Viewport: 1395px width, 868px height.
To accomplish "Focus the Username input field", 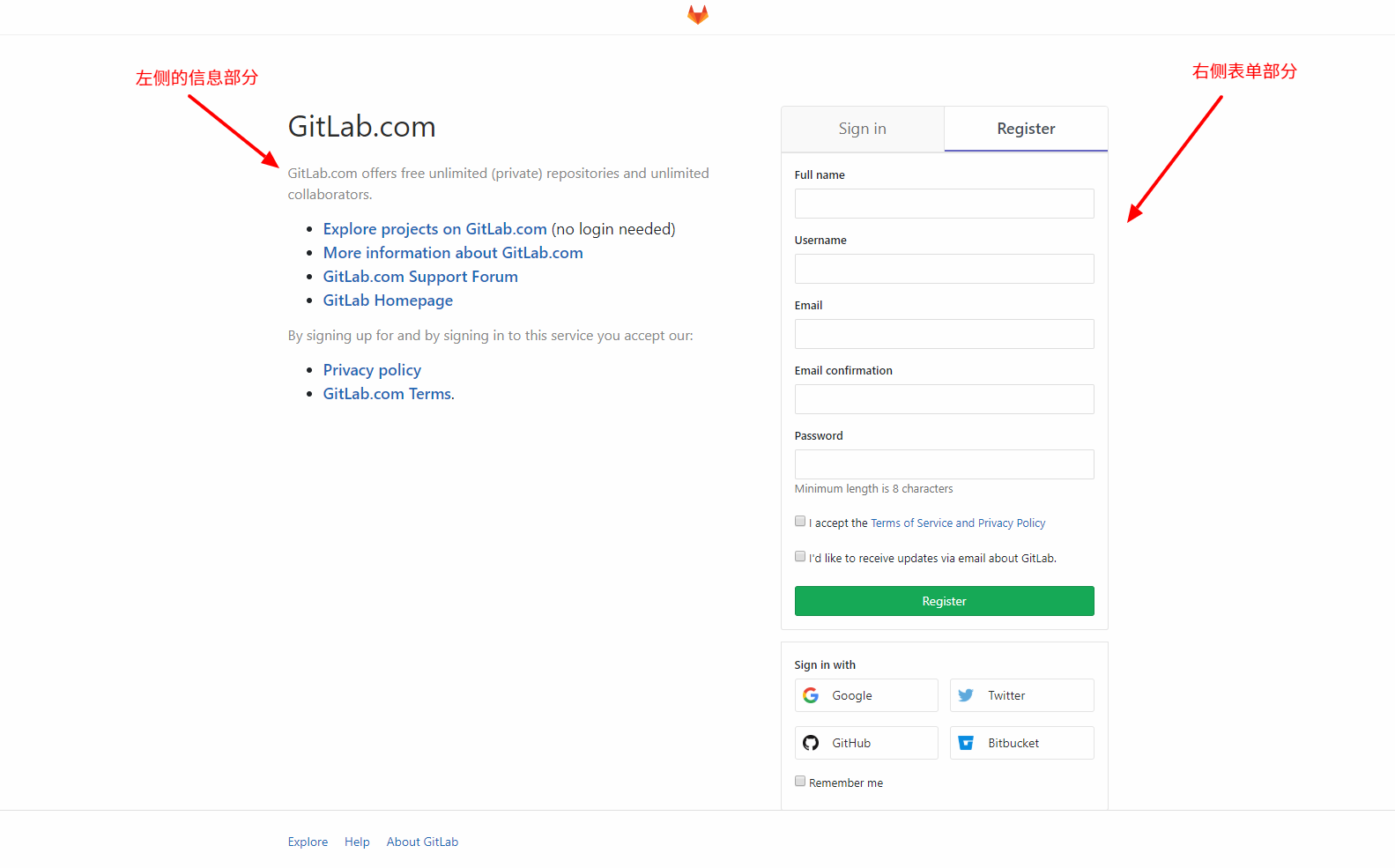I will click(x=944, y=269).
